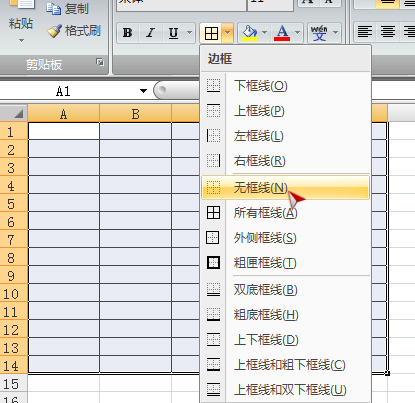
Task: Apply fill color with paint bucket
Action: [250, 33]
